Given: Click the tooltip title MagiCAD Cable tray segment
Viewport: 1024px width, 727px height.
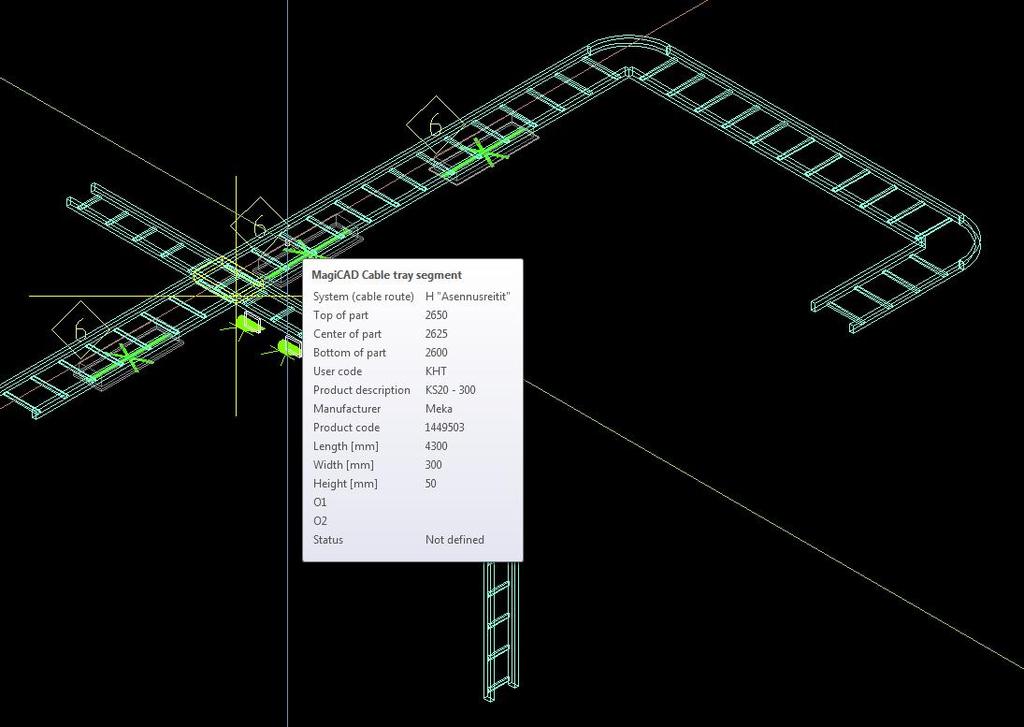Looking at the screenshot, I should (387, 275).
